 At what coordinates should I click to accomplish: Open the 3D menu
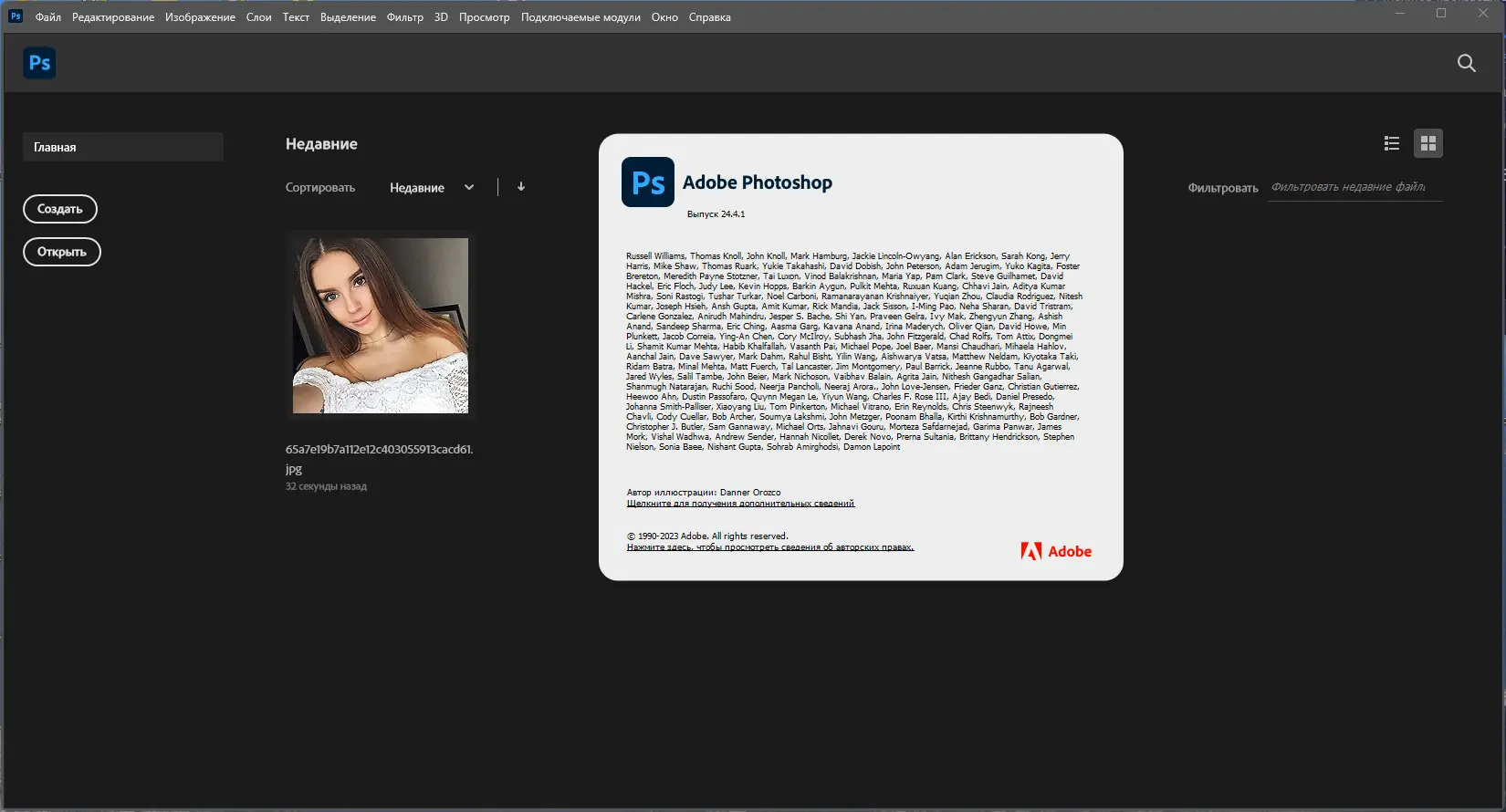click(441, 17)
